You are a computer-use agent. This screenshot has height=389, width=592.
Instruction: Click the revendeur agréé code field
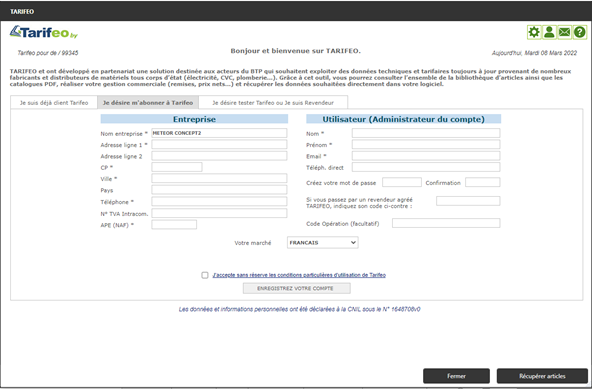coord(468,201)
